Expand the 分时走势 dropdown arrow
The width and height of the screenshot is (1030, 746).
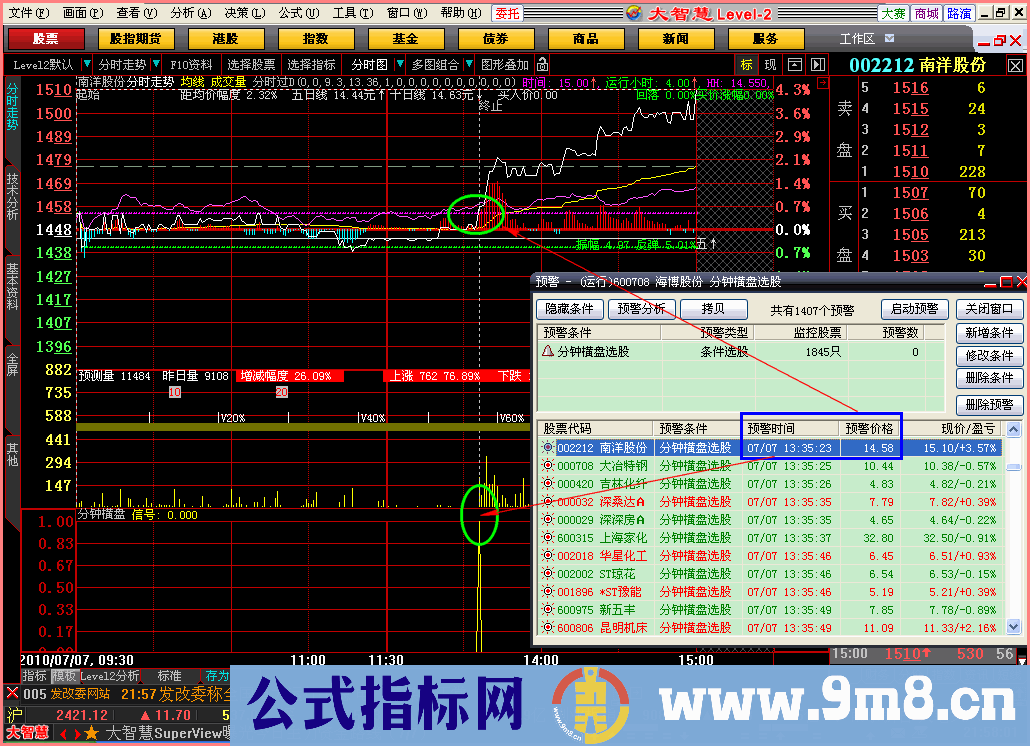click(x=87, y=65)
